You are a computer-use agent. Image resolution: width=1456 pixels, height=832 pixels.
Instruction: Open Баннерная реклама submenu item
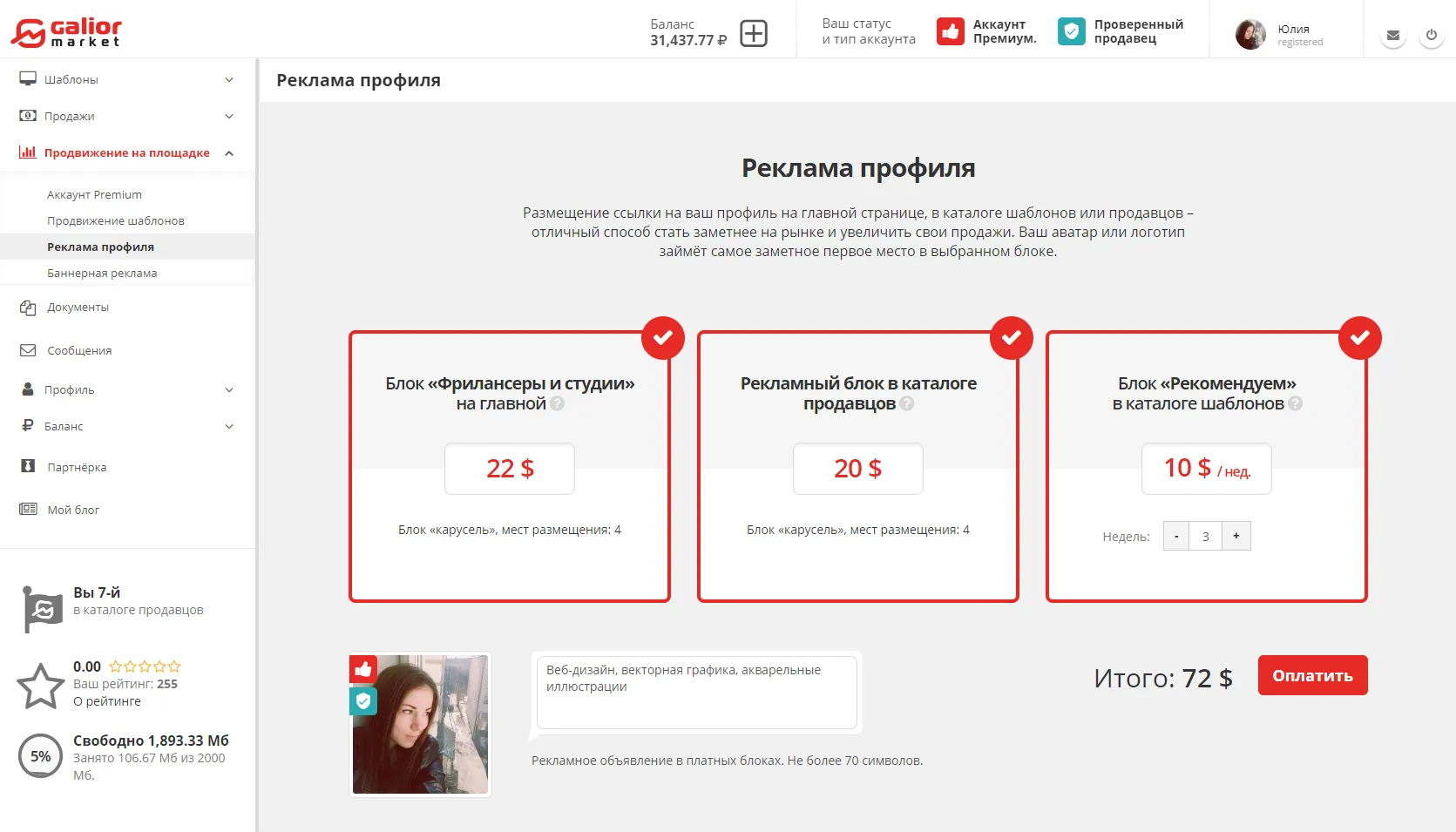(102, 273)
